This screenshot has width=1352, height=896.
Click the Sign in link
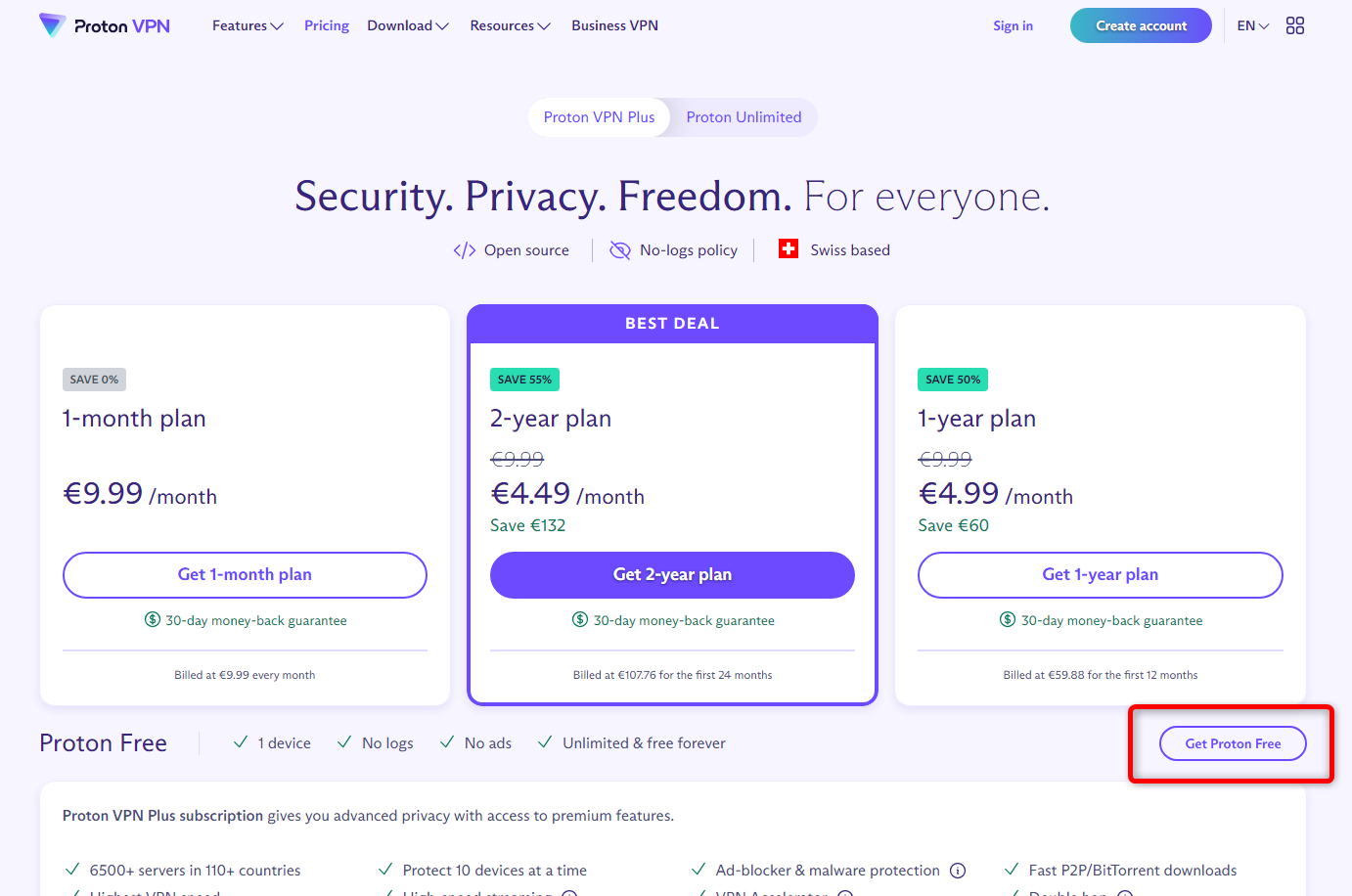[x=1013, y=25]
